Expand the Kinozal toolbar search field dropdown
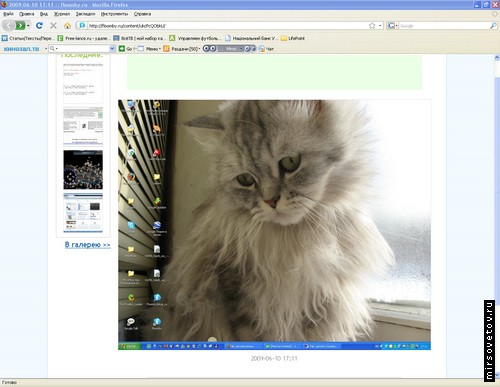500x387 pixels. [112, 49]
